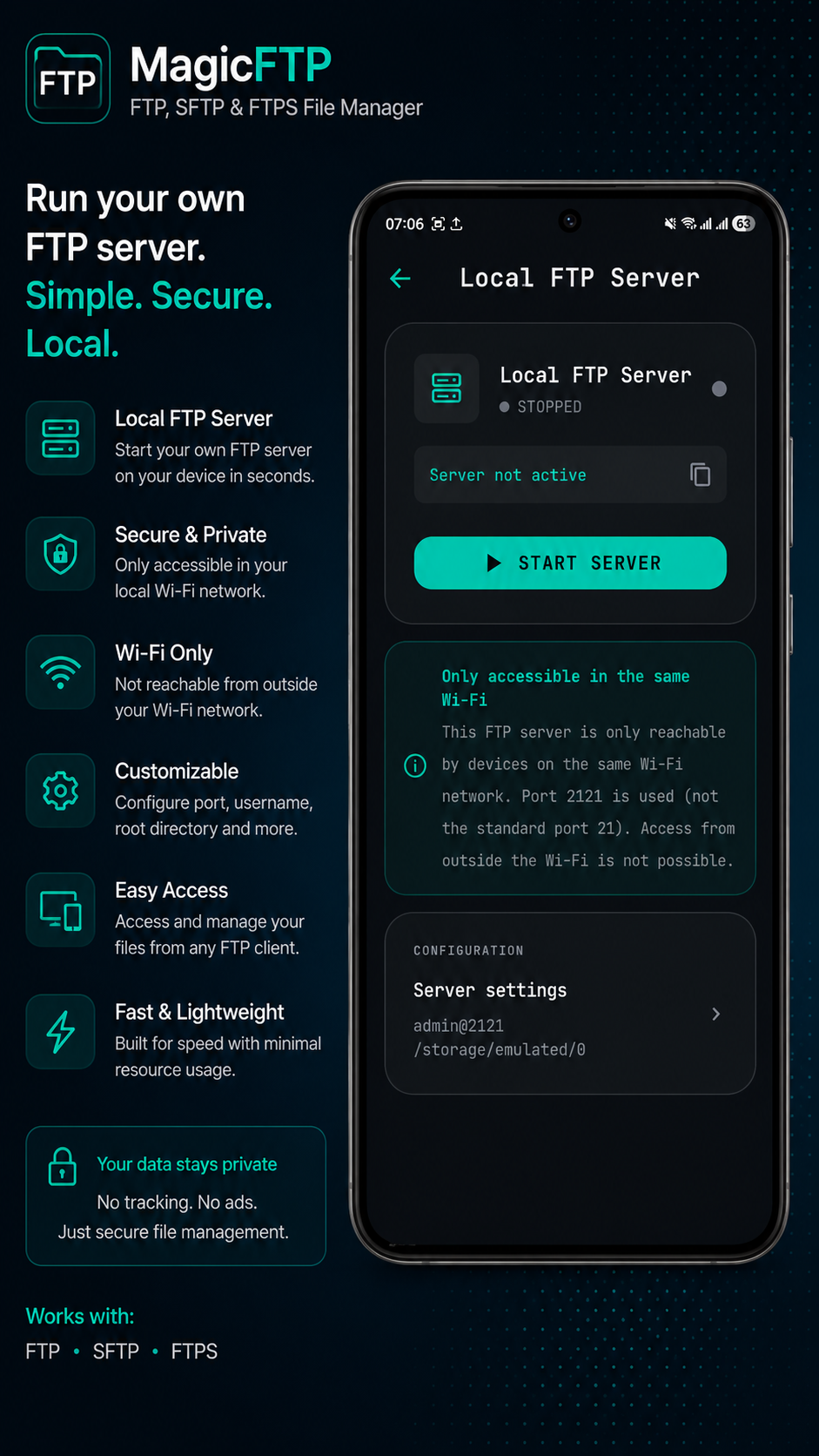The width and height of the screenshot is (819, 1456).
Task: Click the MagicFTP app title
Action: click(x=231, y=66)
